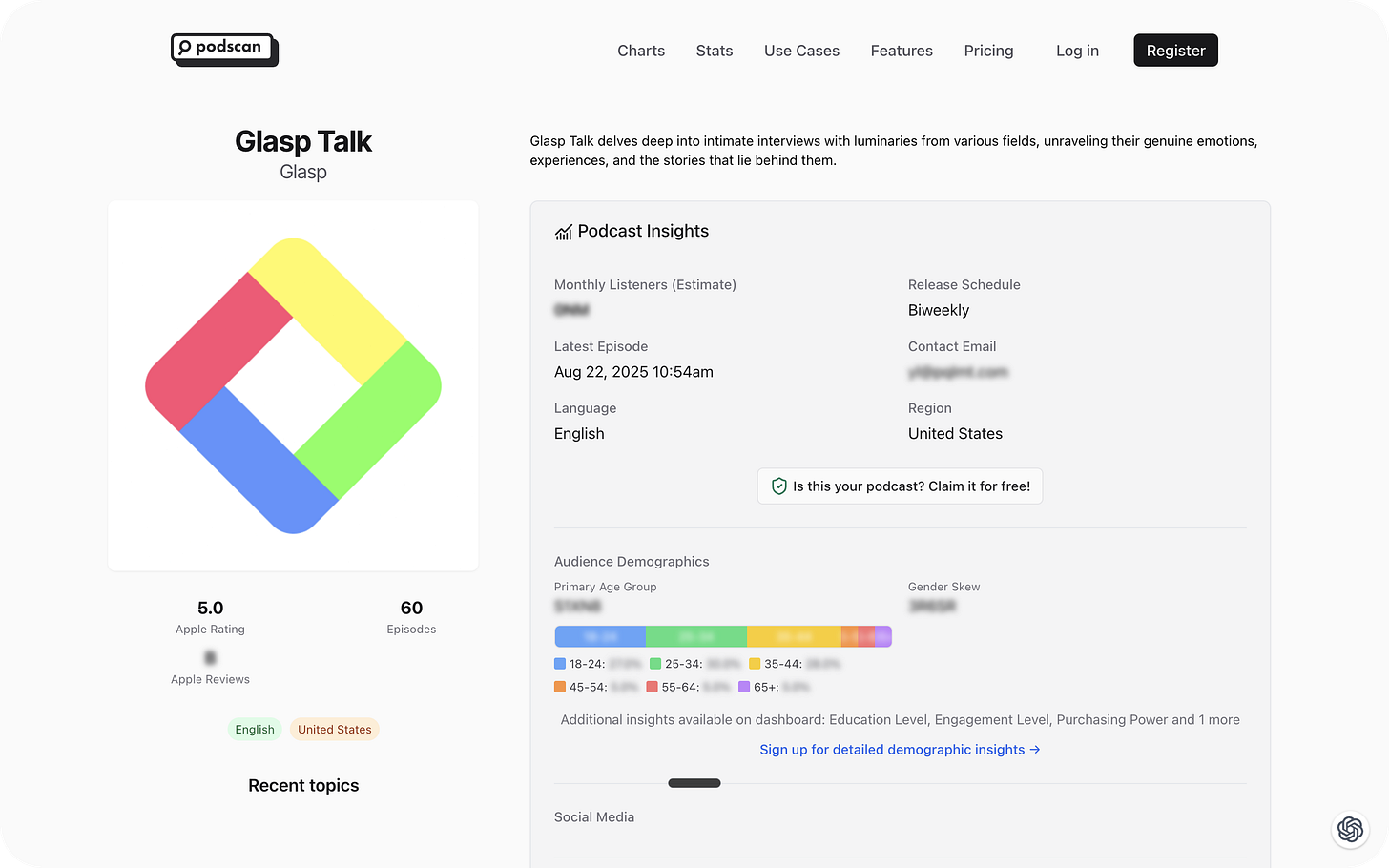Click the 55-64 red legend square
1389x868 pixels.
652,687
